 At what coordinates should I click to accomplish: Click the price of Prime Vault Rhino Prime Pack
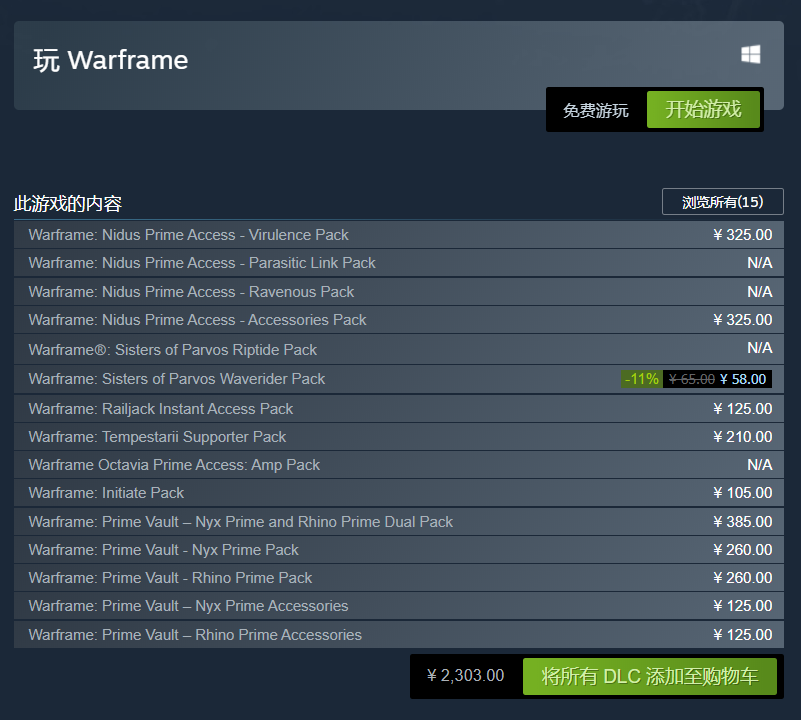743,577
